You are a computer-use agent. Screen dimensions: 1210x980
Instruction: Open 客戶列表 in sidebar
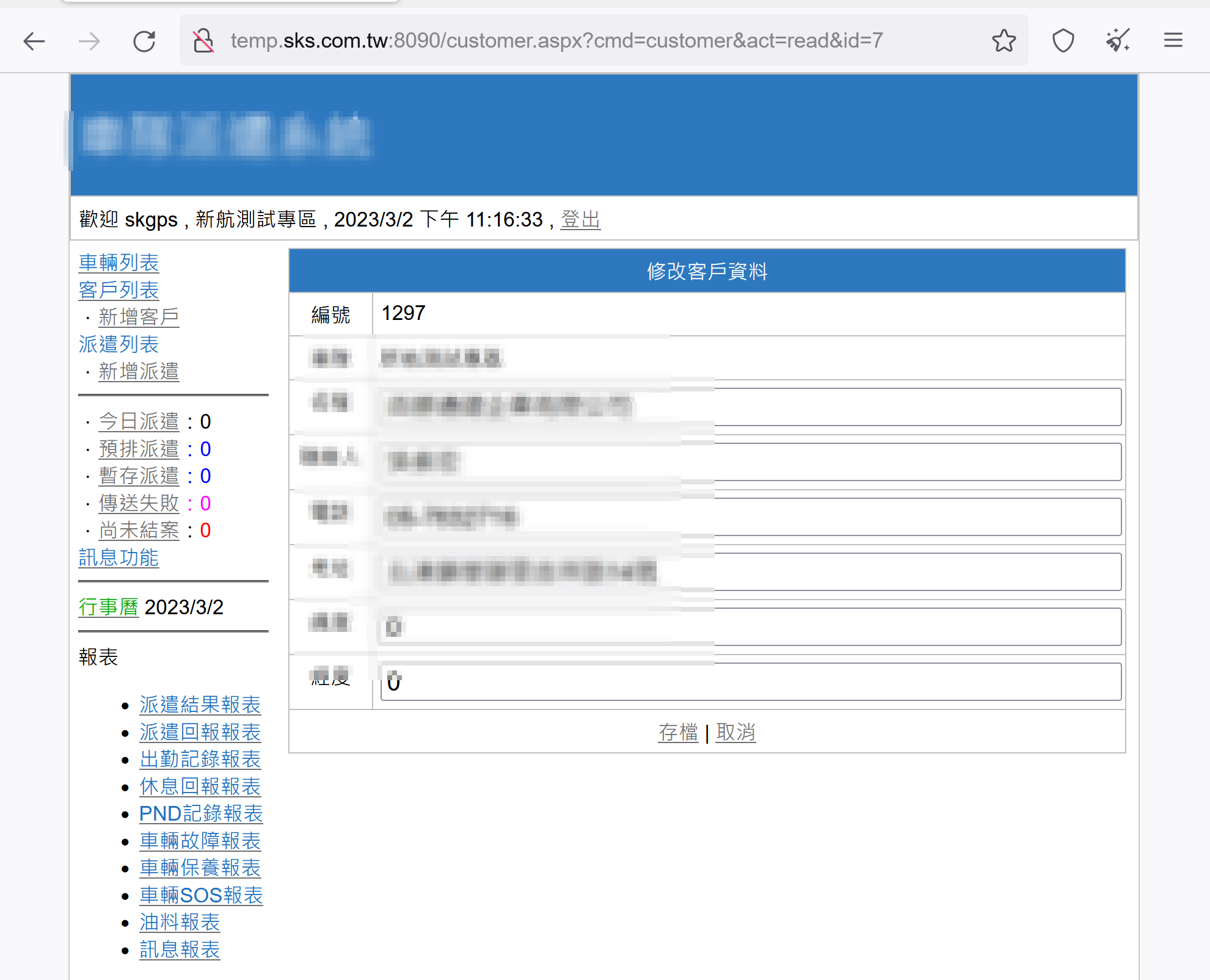click(x=118, y=290)
